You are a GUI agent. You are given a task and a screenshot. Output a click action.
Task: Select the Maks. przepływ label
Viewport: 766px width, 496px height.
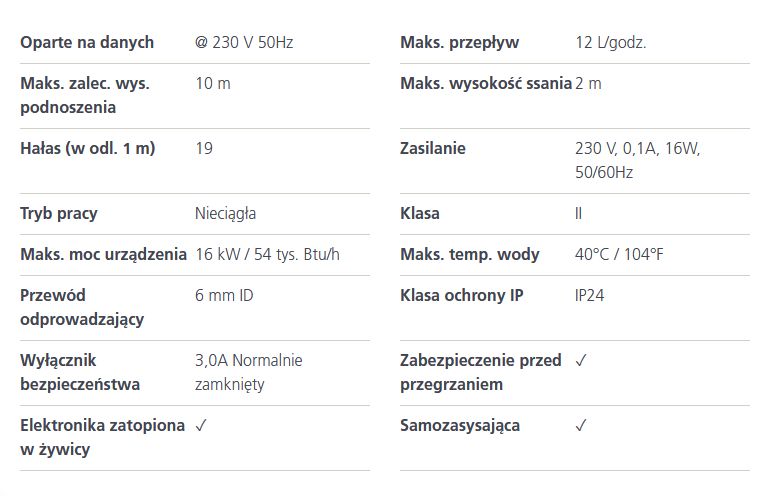click(460, 43)
